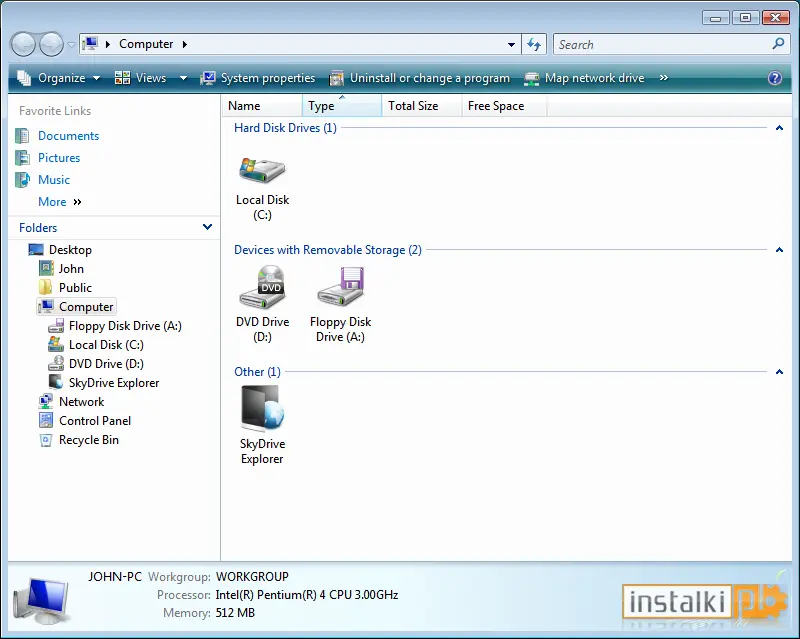Click Map network drive
This screenshot has height=639, width=800.
[585, 78]
